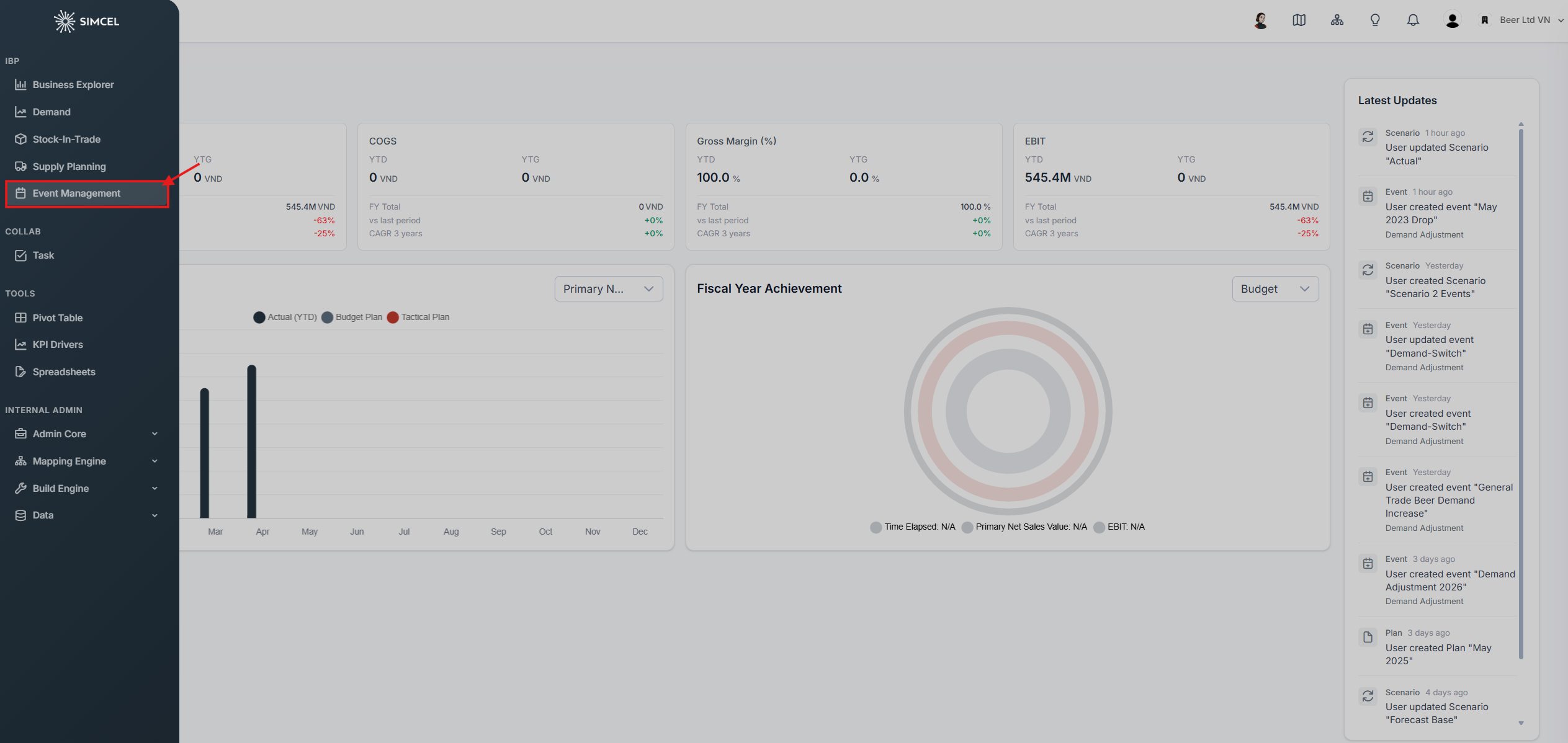Toggle Time Elapsed legend item
Viewport: 1568px width, 743px height.
click(912, 527)
